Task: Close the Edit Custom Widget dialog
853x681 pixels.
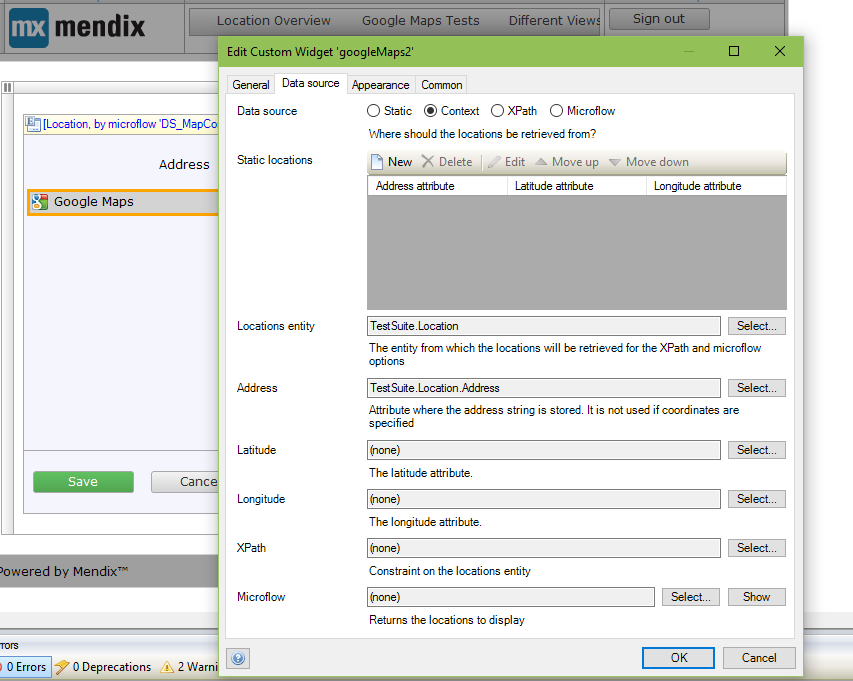Action: tap(780, 51)
